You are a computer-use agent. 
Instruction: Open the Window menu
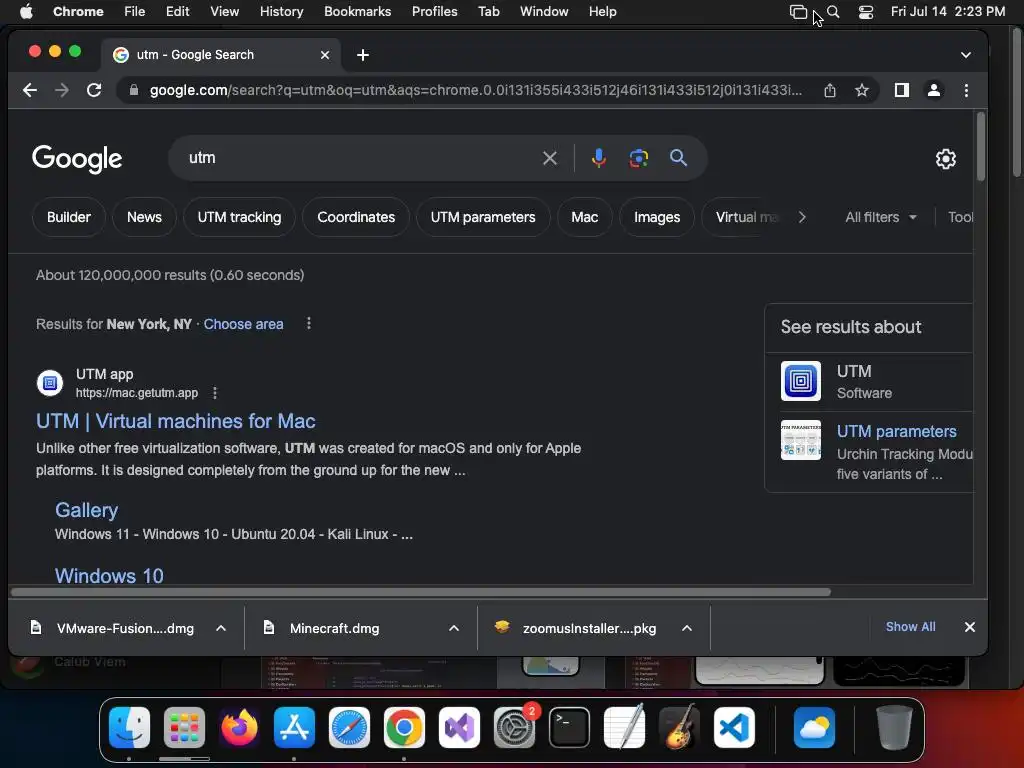tap(544, 12)
